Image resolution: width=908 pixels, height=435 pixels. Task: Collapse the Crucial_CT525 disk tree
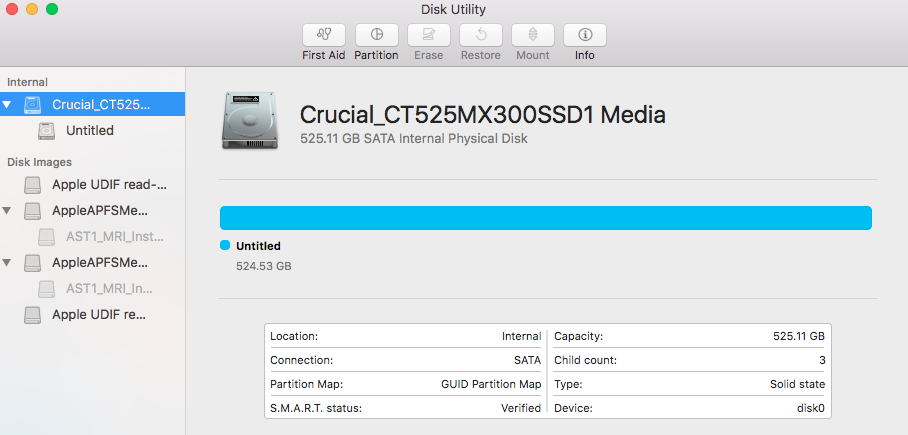7,105
